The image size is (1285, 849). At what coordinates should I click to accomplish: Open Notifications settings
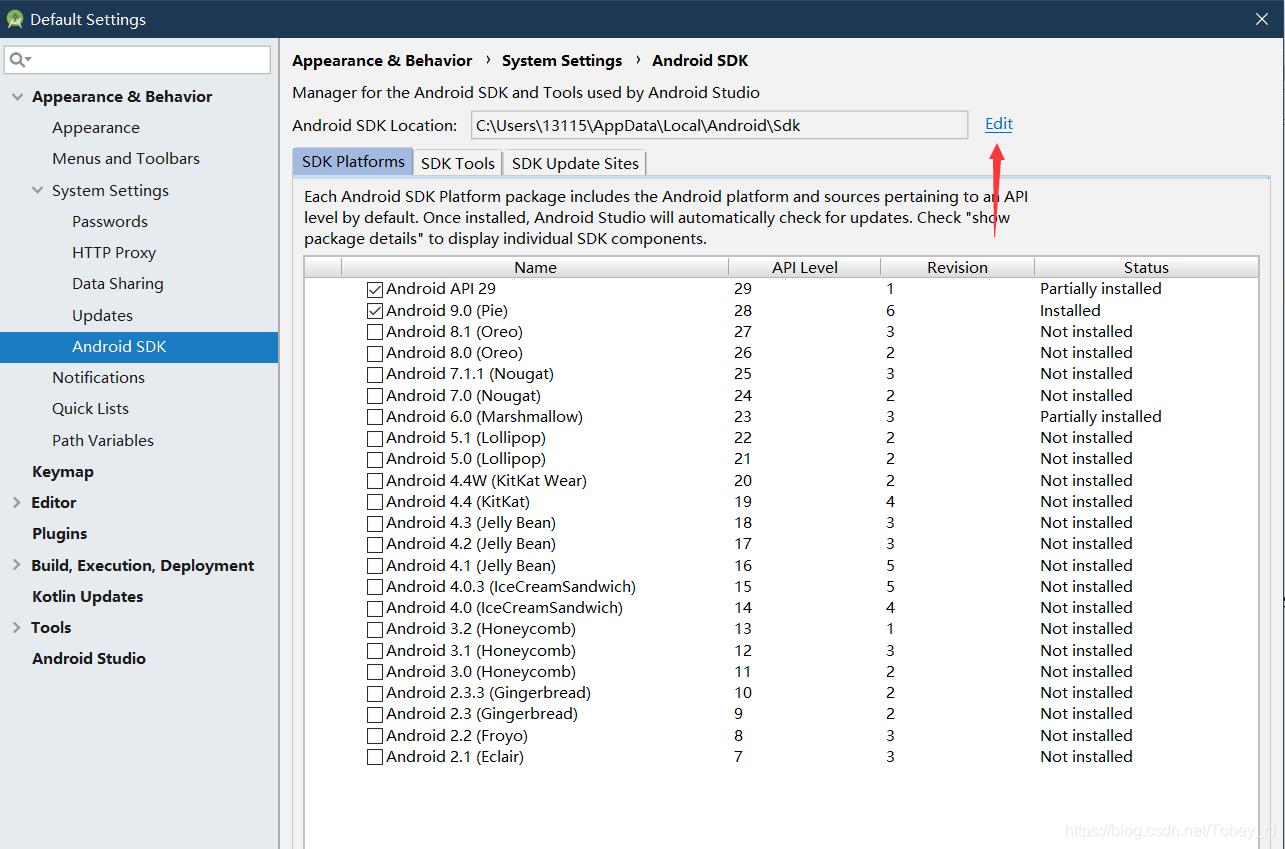click(x=99, y=378)
